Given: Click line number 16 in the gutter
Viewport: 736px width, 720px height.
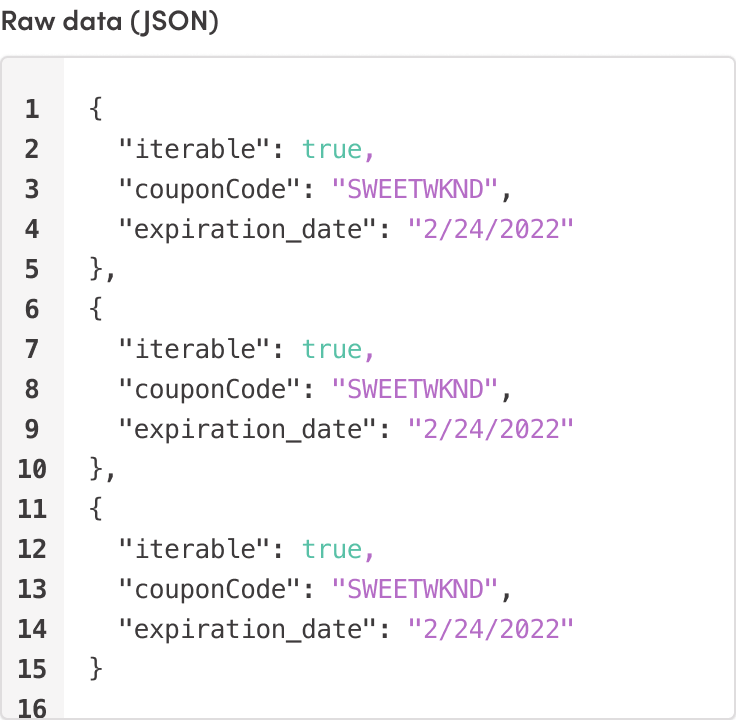Looking at the screenshot, I should pos(32,708).
